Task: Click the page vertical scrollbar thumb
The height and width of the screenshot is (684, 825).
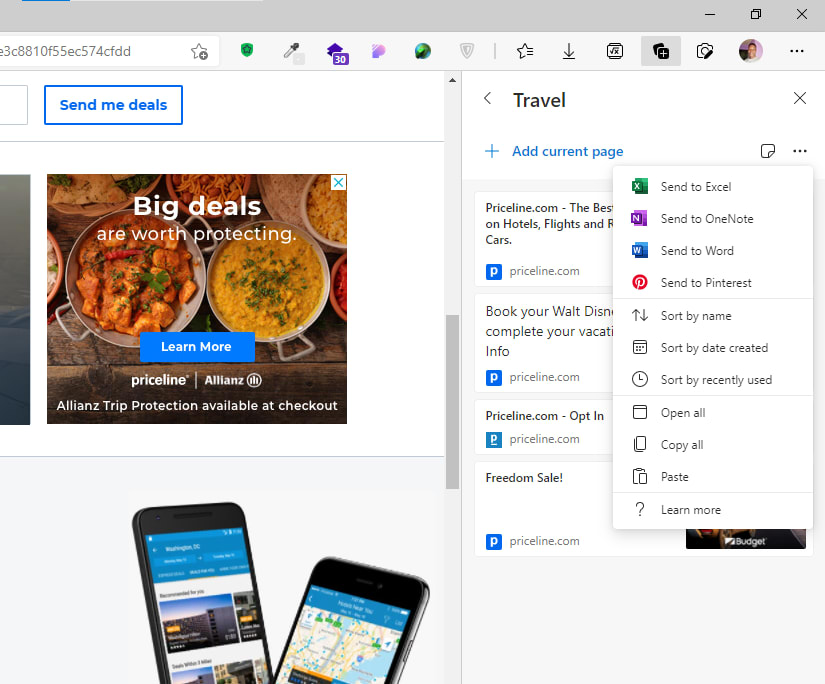Action: pyautogui.click(x=452, y=402)
